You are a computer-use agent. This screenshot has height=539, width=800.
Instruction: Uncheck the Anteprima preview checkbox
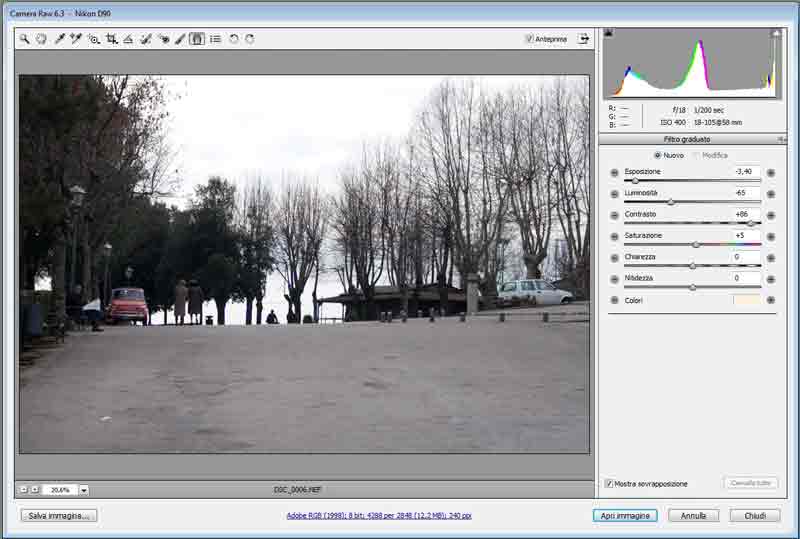[530, 39]
